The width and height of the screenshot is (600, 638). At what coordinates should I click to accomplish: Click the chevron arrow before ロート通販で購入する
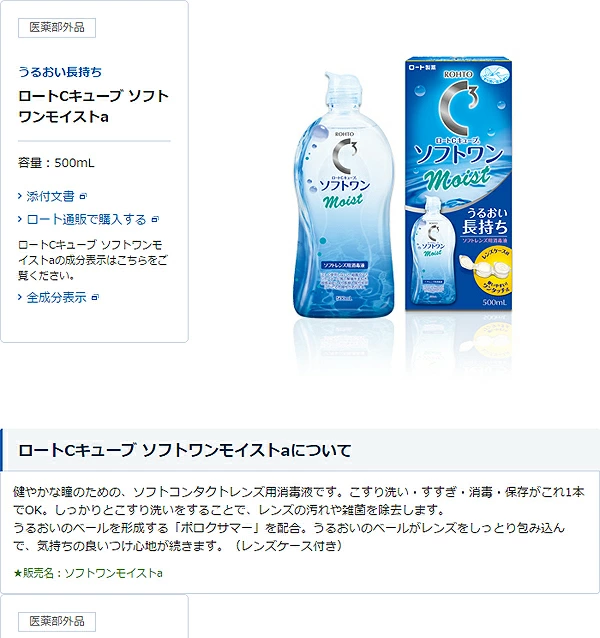(20, 220)
